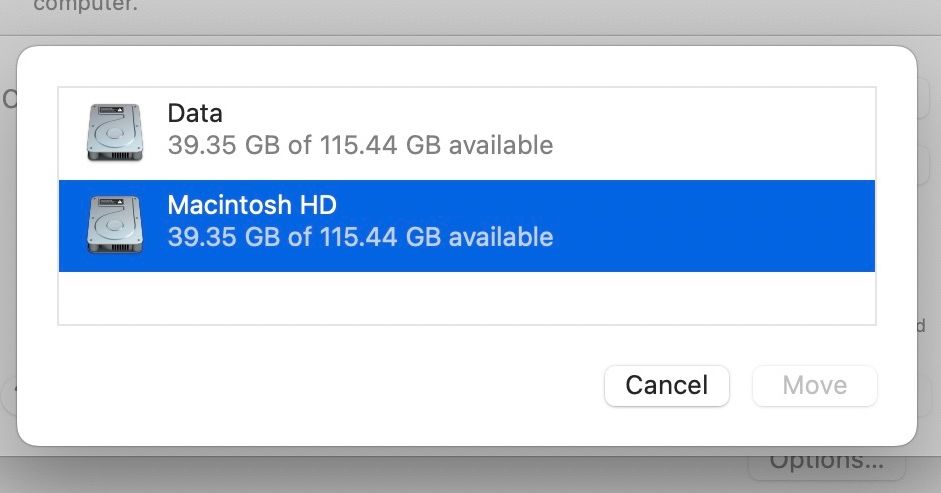
Task: Select the Data volume row
Action: [466, 132]
